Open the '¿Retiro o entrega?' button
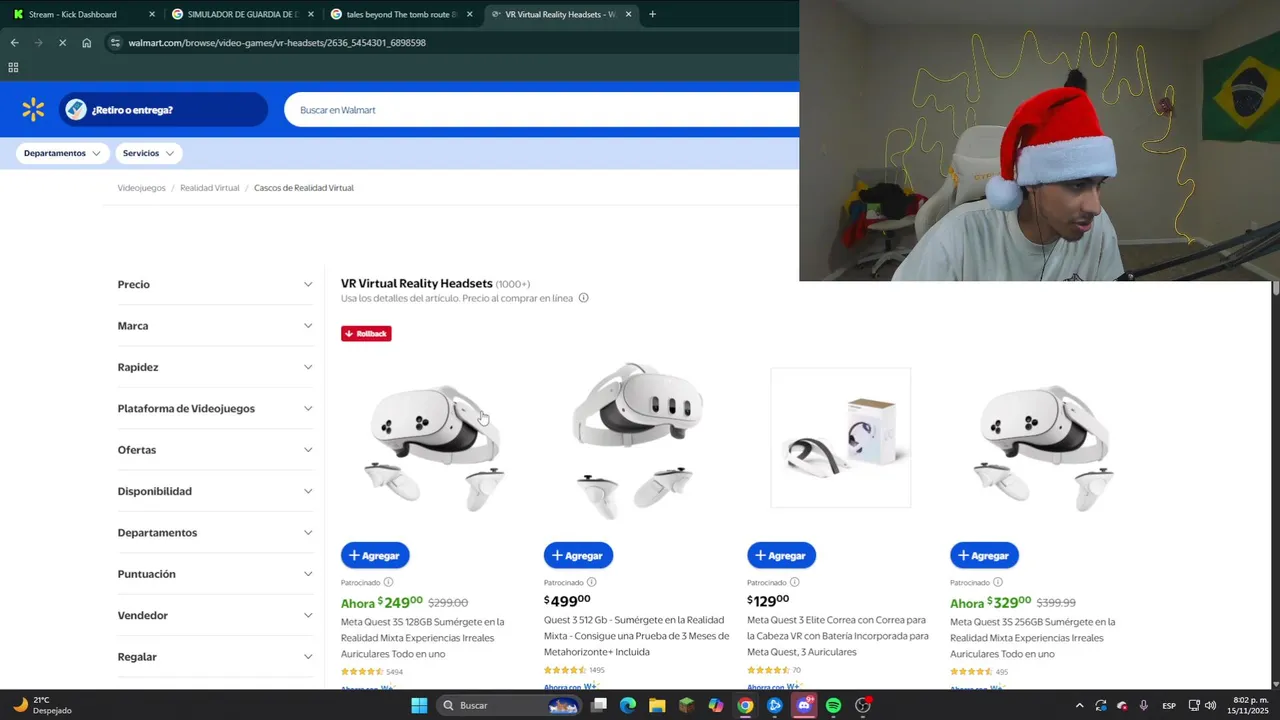The width and height of the screenshot is (1280, 720). coord(164,110)
